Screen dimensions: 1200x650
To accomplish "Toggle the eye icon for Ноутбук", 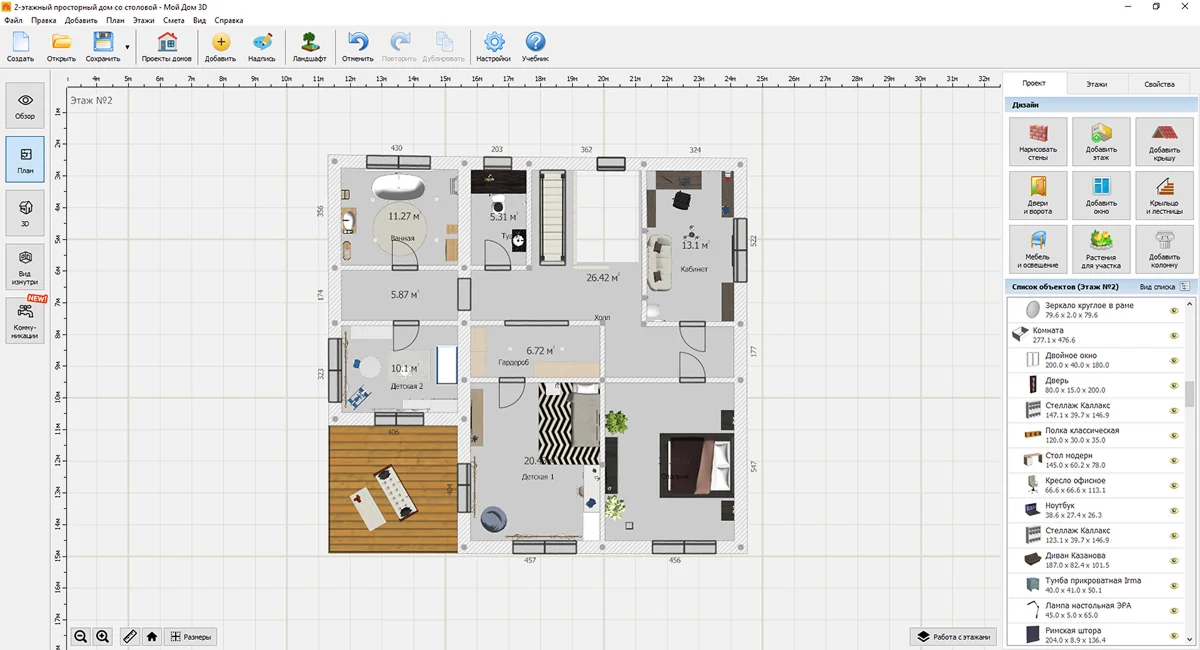I will pyautogui.click(x=1174, y=510).
